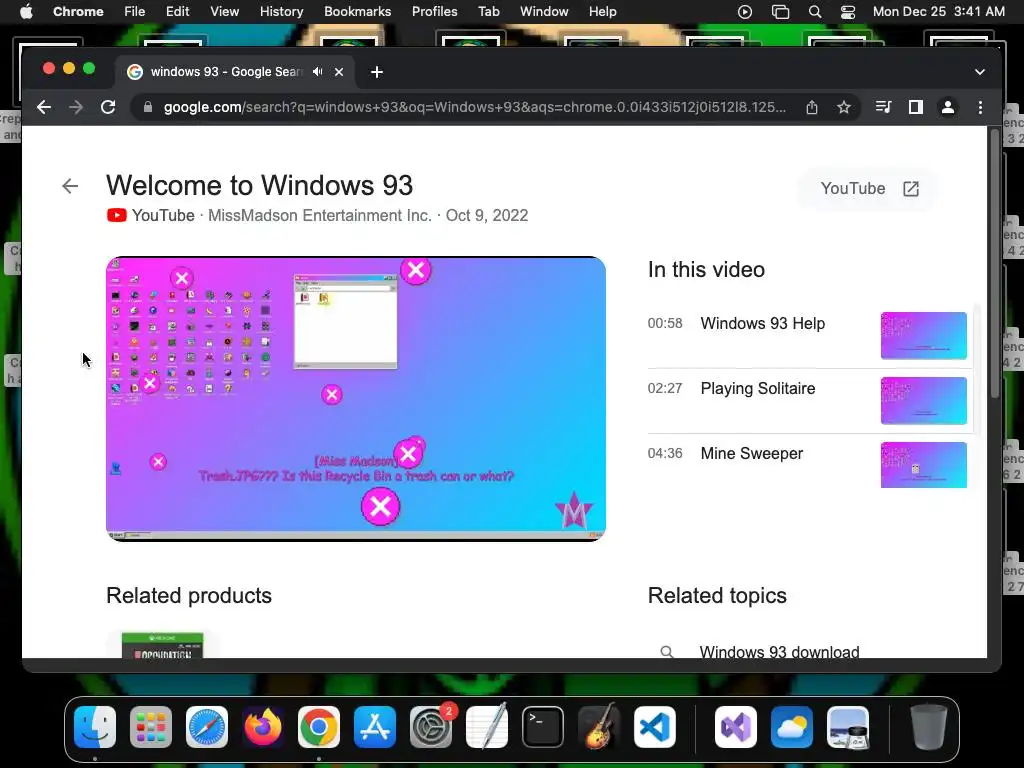
Task: View site info via the lock icon
Action: [148, 107]
